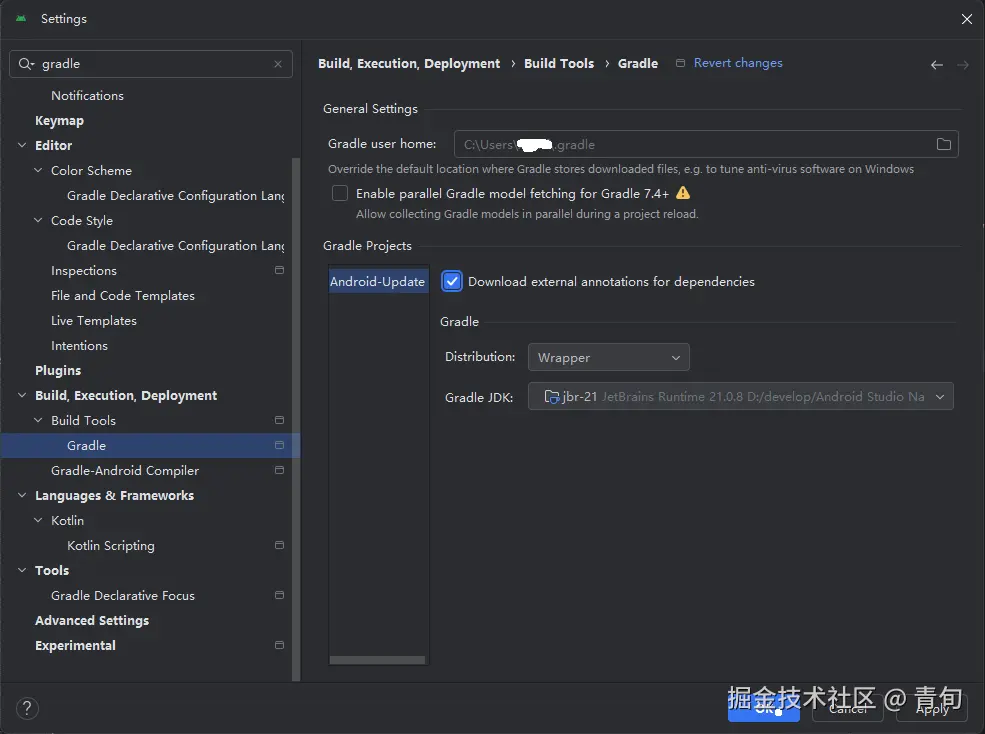Close the Settings dialog

(967, 19)
